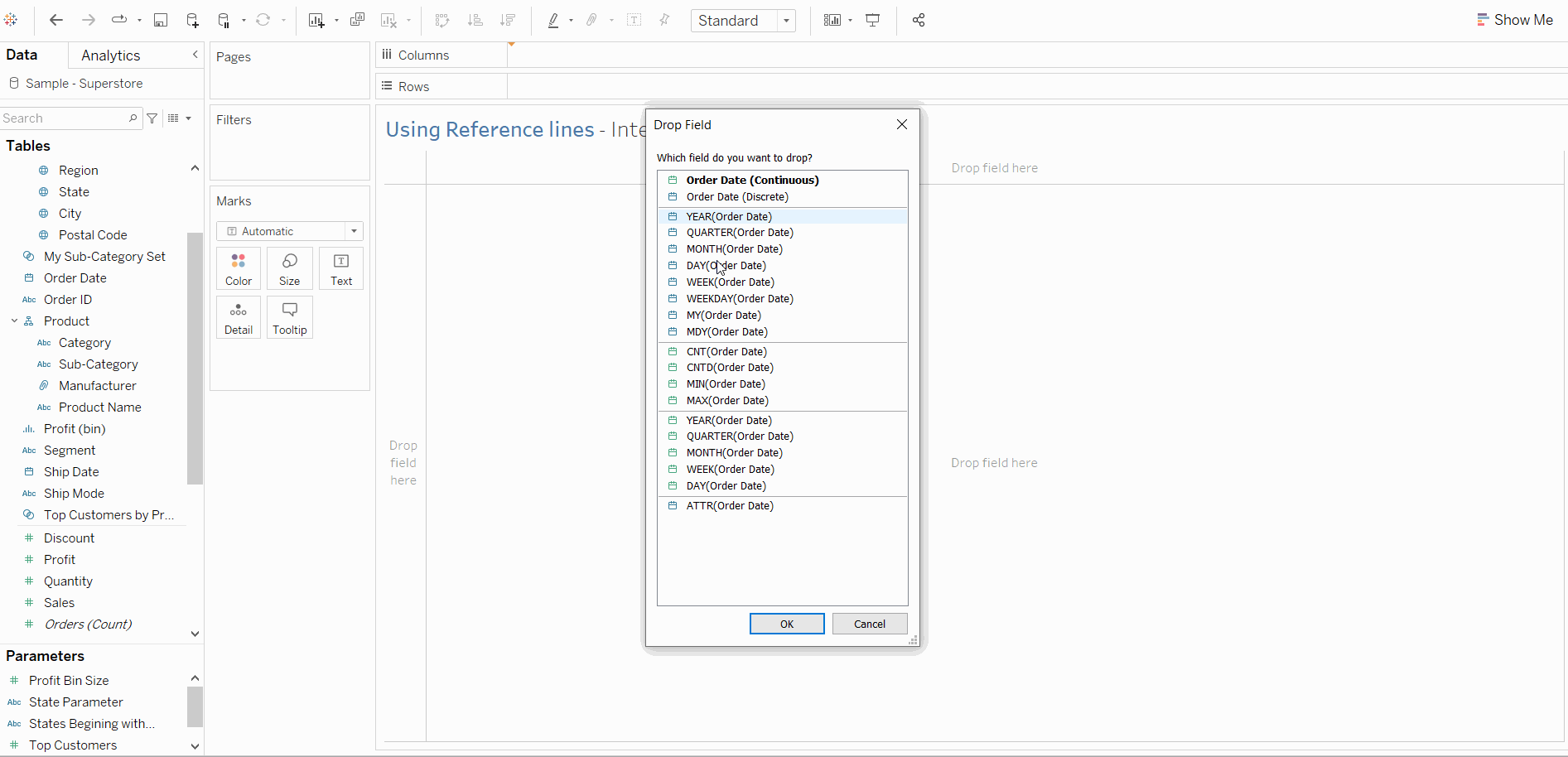Viewport: 1568px width, 757px height.
Task: Open the Color marks card
Action: click(x=239, y=269)
